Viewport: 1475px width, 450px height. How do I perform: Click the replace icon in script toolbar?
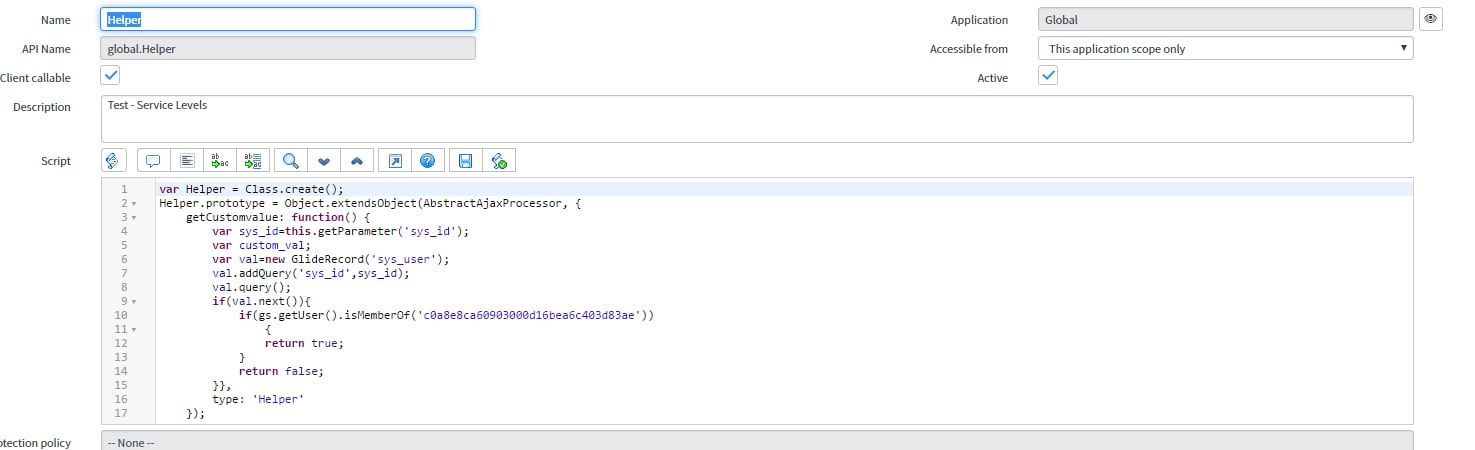[x=220, y=160]
